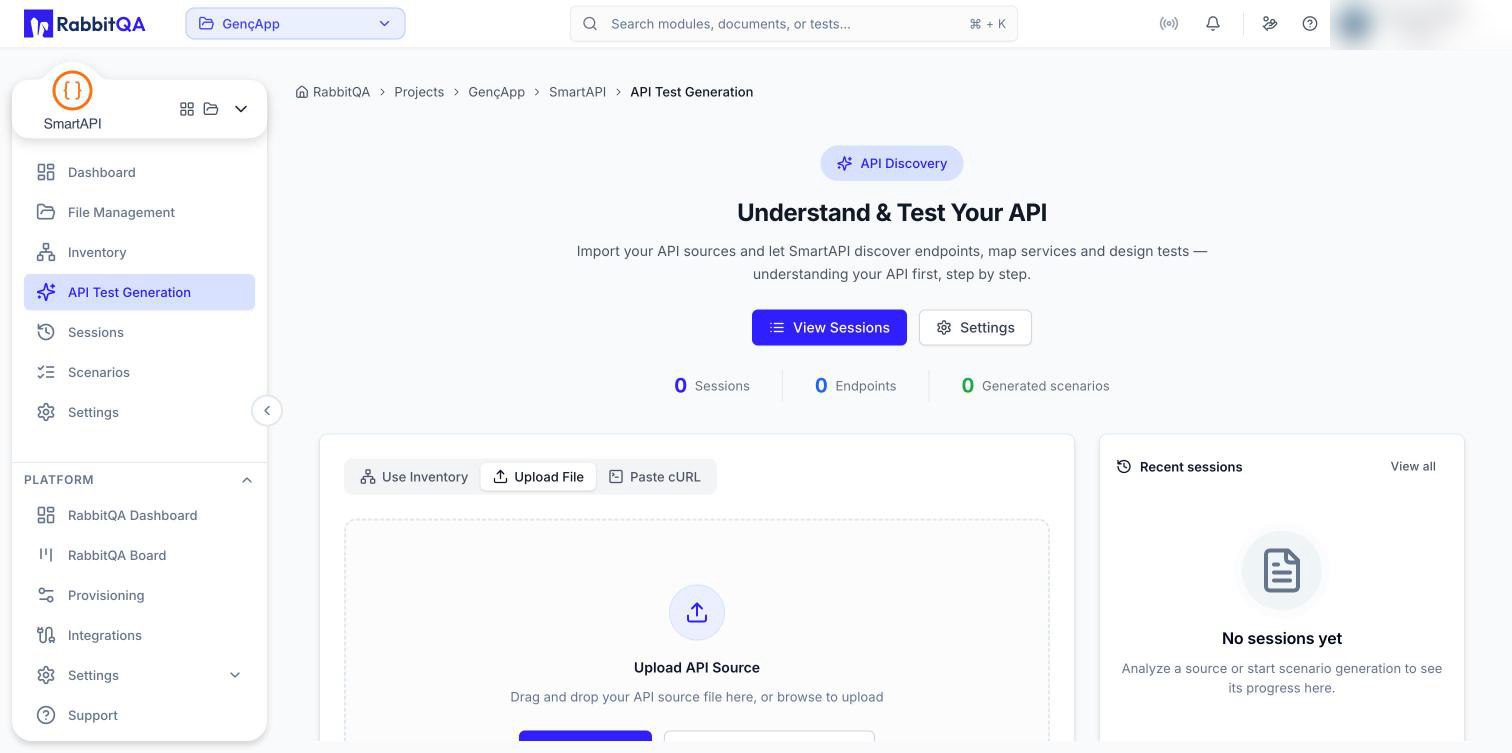Click the upload arrow circle icon
The image size is (1512, 753).
[697, 613]
